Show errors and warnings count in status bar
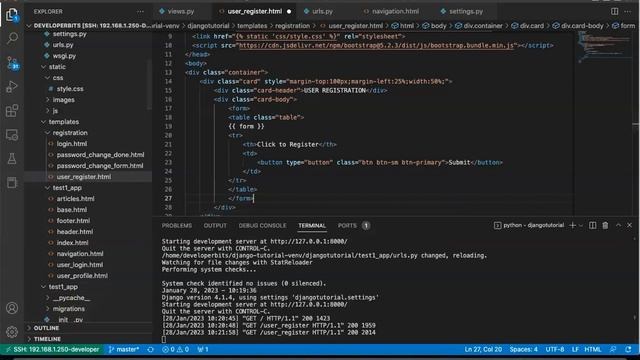 click(x=176, y=350)
